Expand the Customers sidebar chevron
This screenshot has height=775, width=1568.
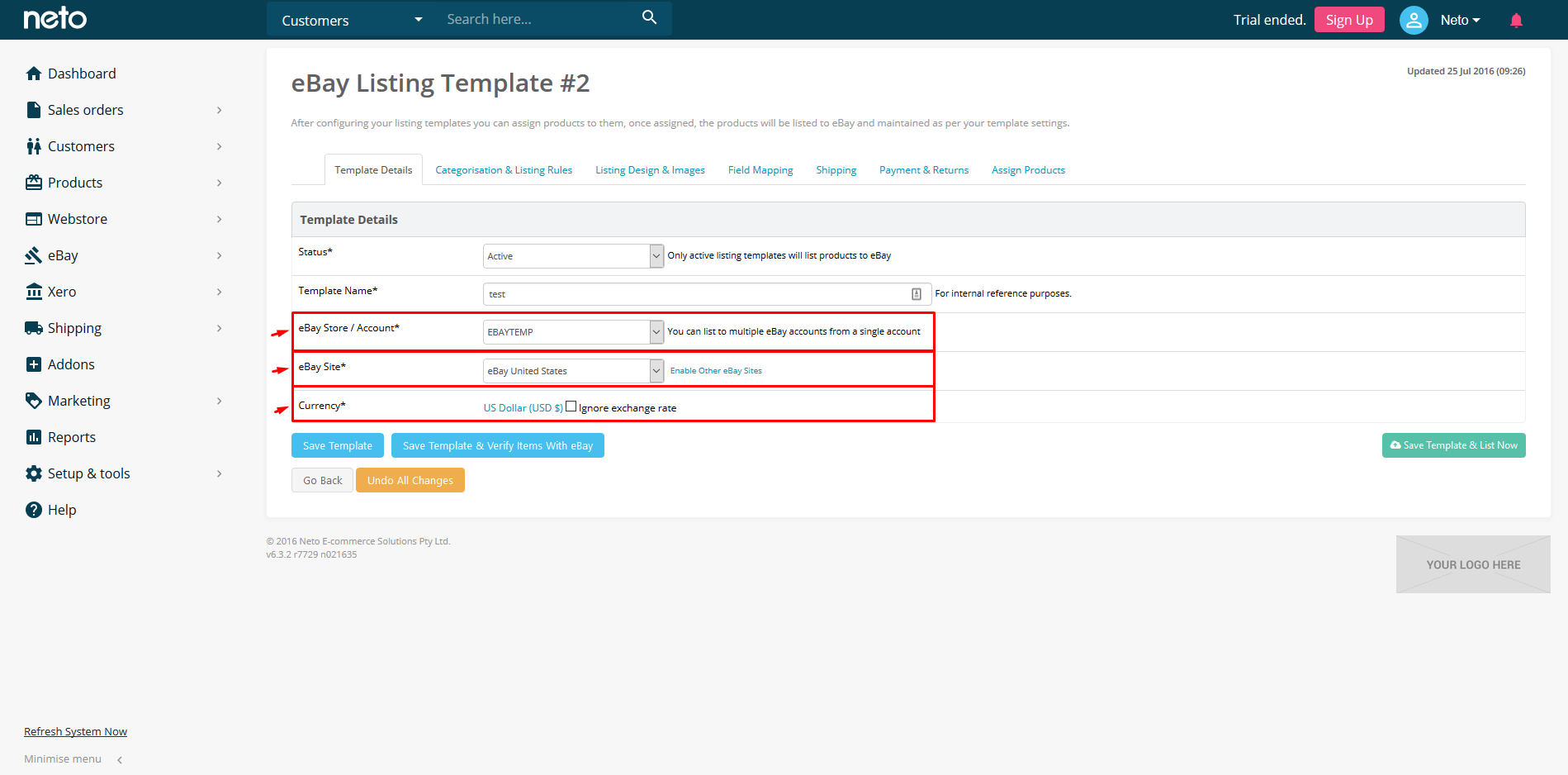[x=219, y=146]
